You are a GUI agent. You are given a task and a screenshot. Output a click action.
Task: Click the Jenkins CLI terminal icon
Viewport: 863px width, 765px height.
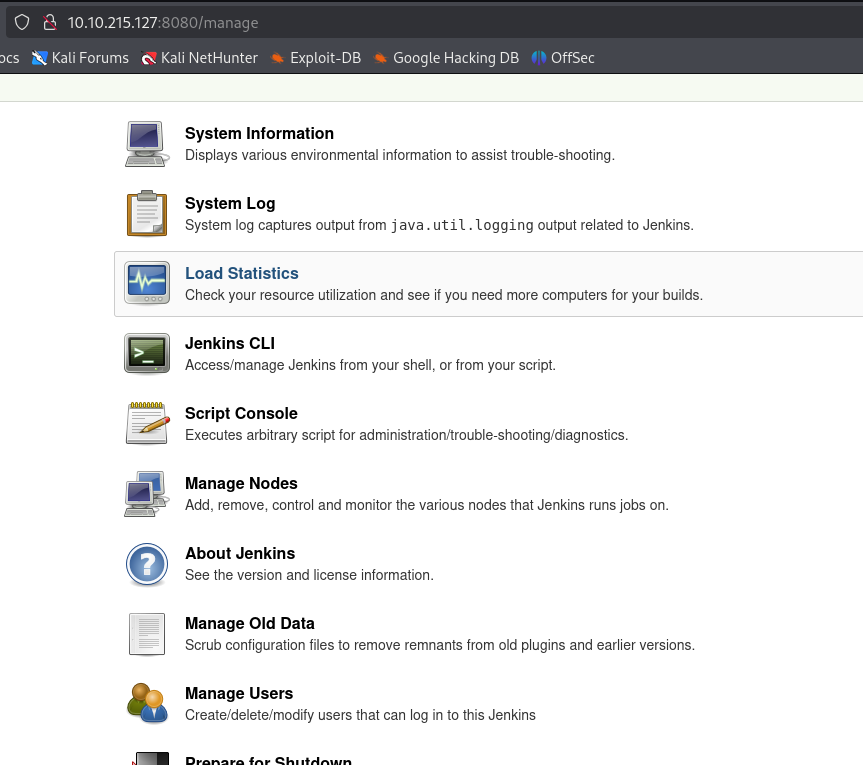click(x=147, y=354)
